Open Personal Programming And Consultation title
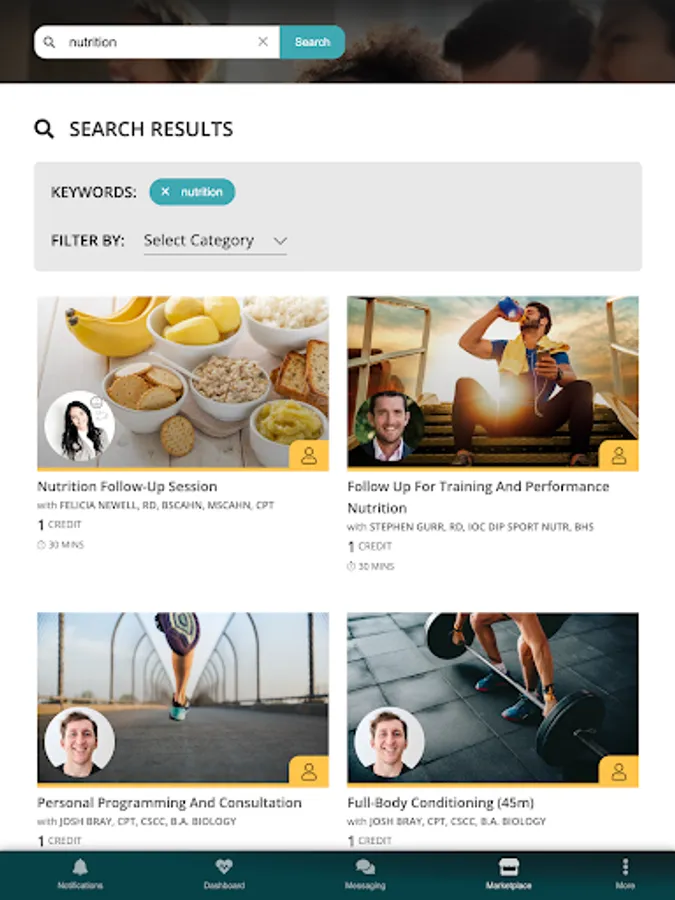Screen dimensions: 675x900 pyautogui.click(x=169, y=802)
